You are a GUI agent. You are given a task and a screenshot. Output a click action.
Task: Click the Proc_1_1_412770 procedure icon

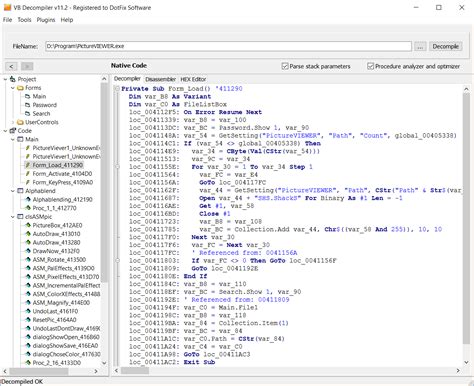[x=28, y=208]
